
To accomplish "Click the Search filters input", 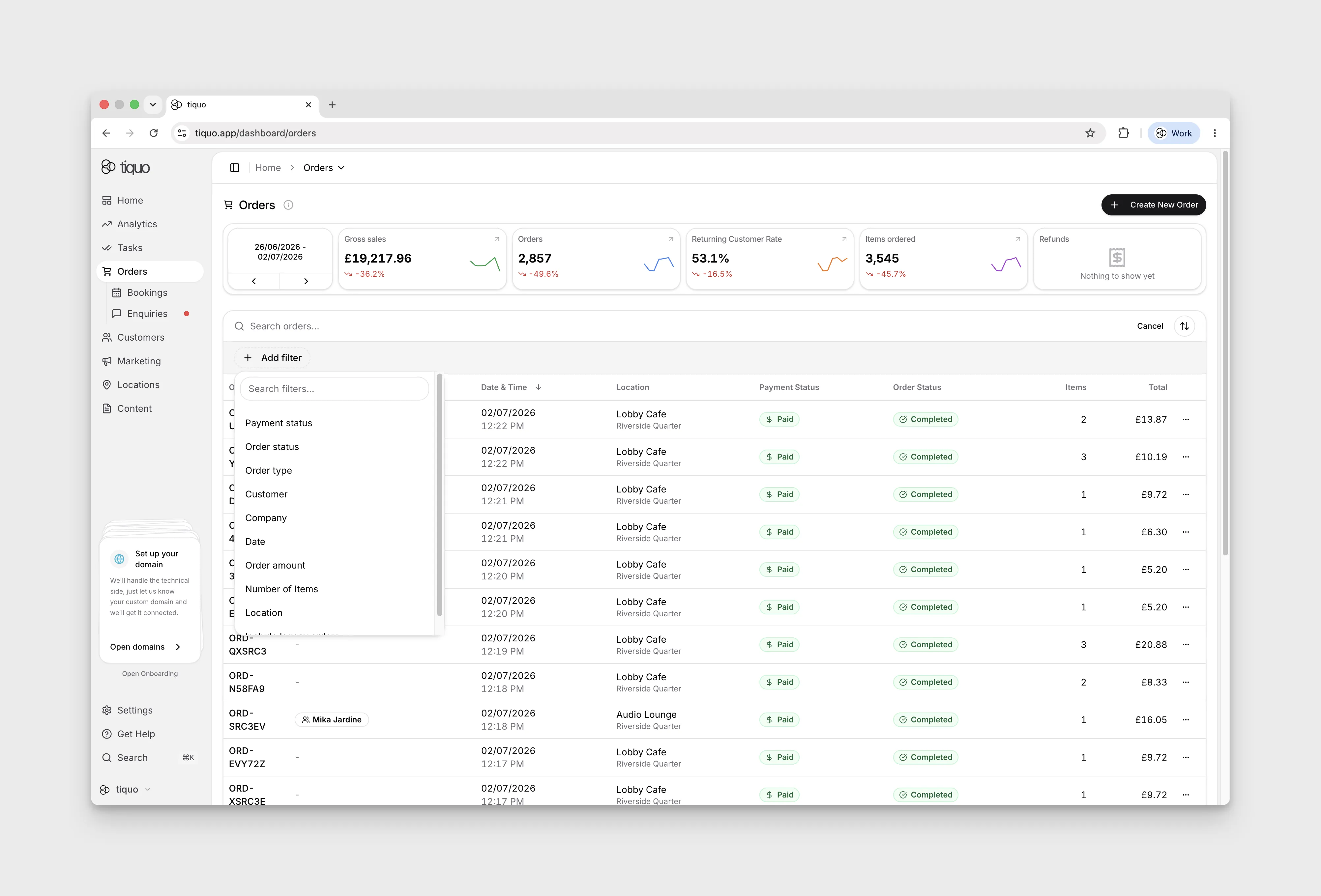I will click(x=334, y=389).
